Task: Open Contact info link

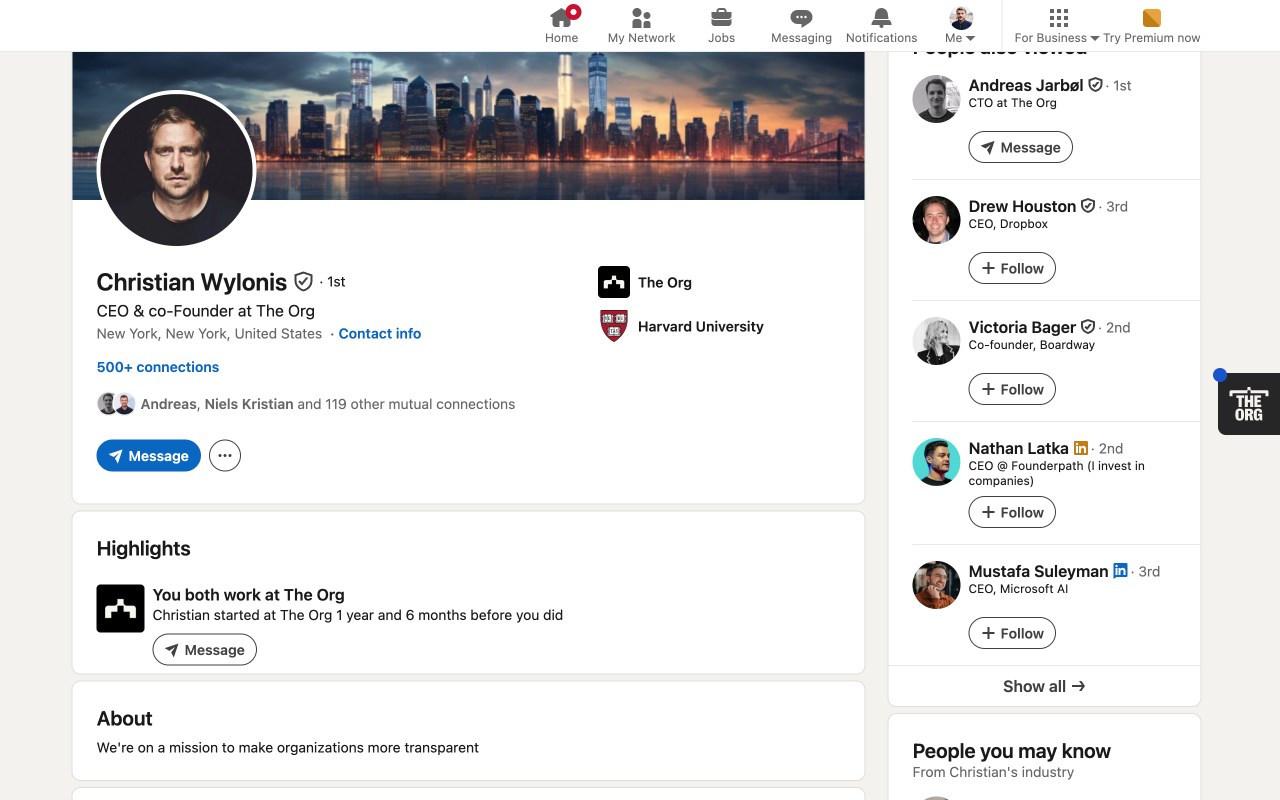Action: click(x=380, y=334)
